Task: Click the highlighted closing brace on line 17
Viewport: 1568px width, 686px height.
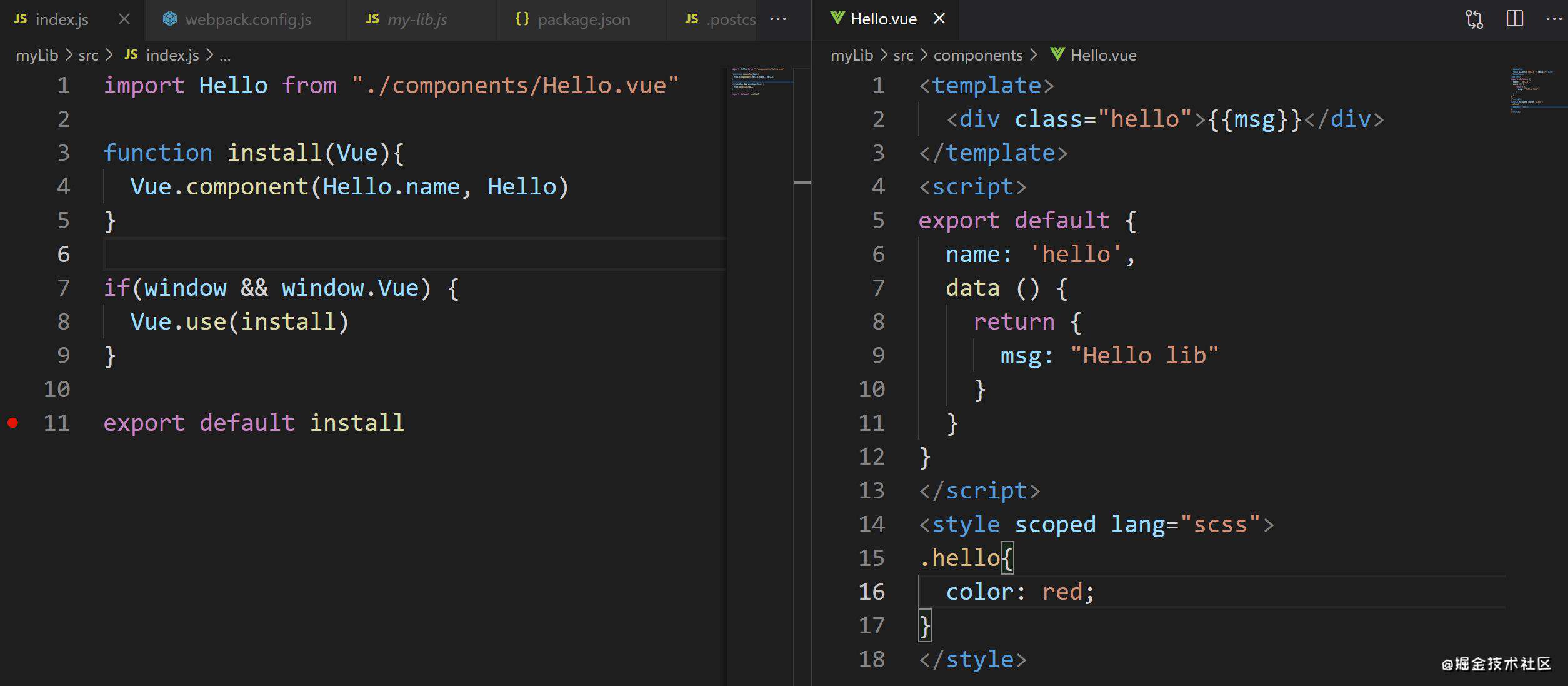Action: click(925, 625)
